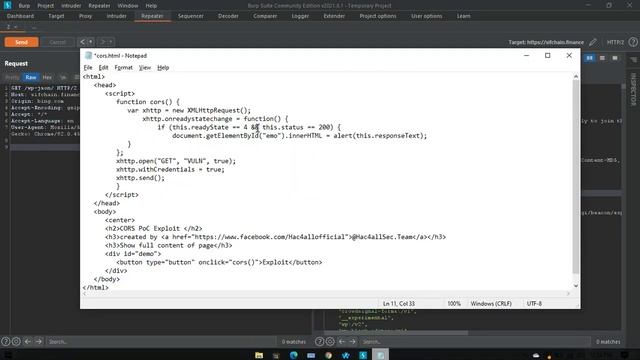Open Repeater help question mark icon
The image size is (640, 360).
633,42
